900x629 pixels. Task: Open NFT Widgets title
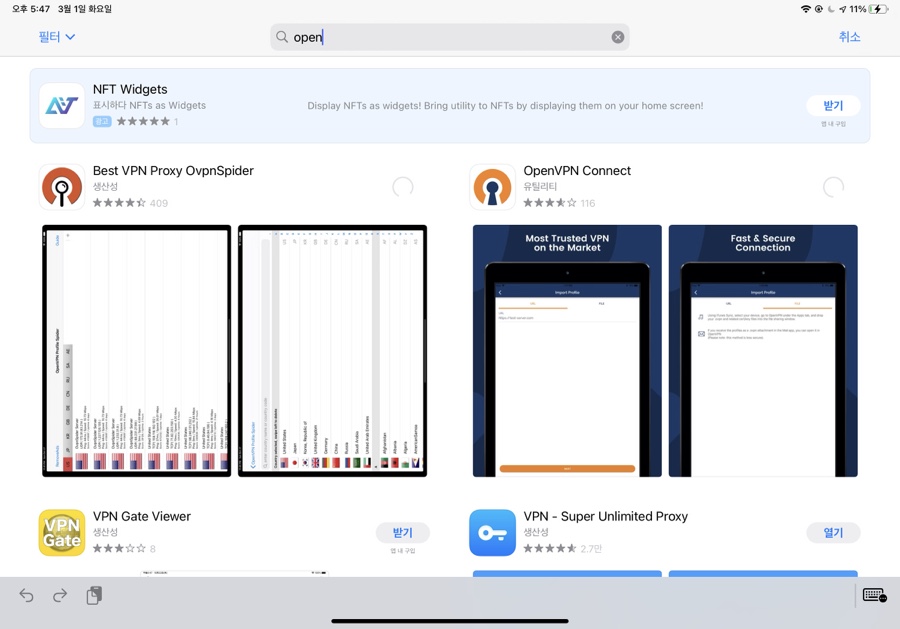[x=130, y=89]
